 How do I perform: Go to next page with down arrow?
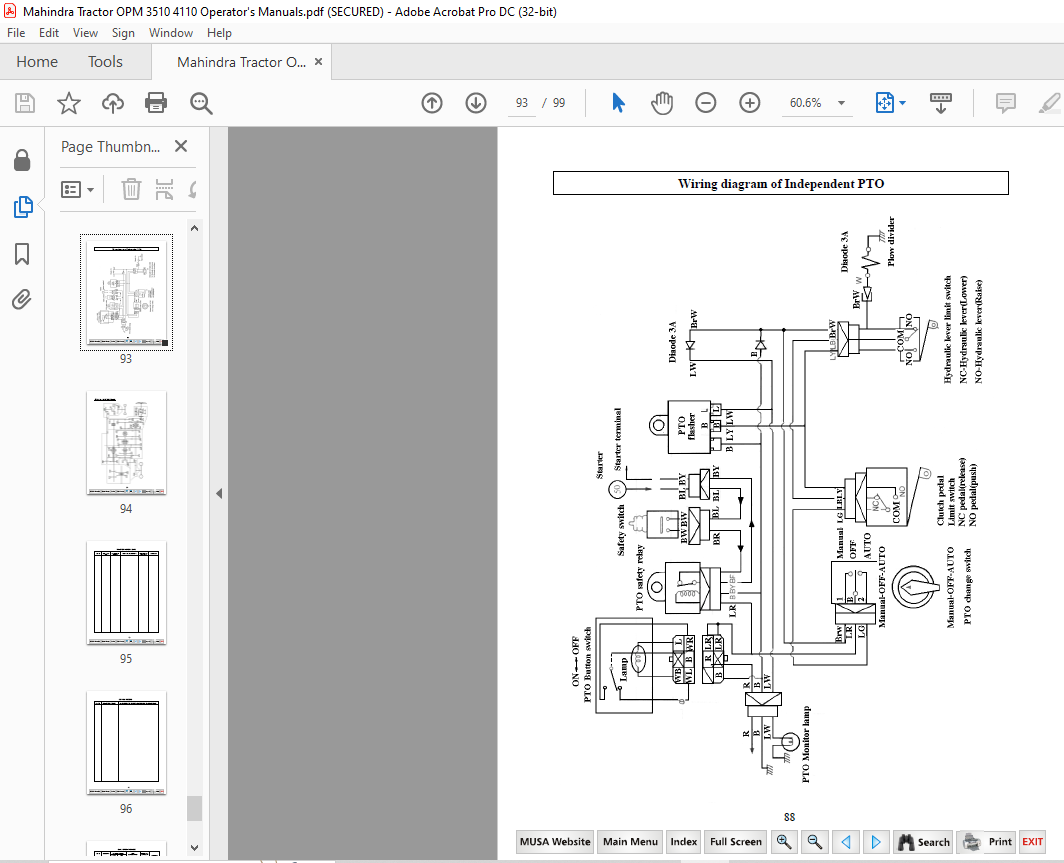476,103
